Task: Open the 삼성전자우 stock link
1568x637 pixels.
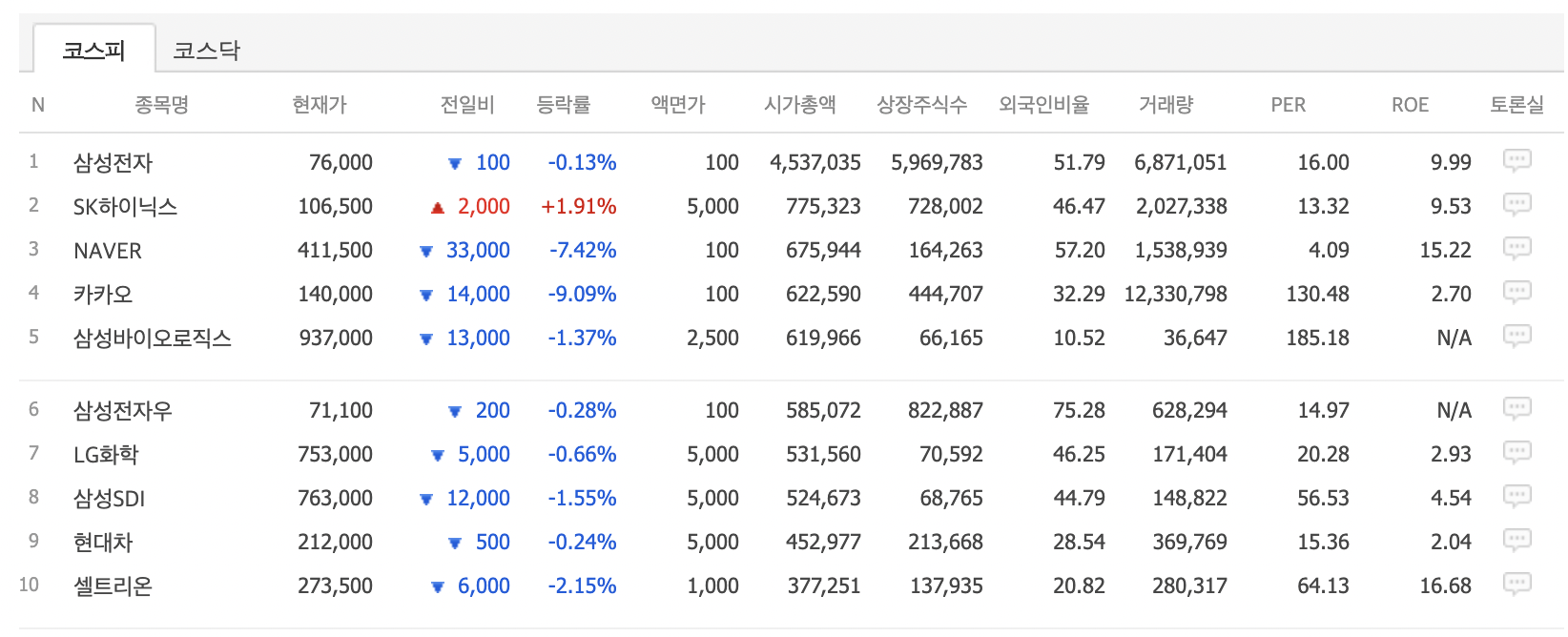Action: [123, 411]
